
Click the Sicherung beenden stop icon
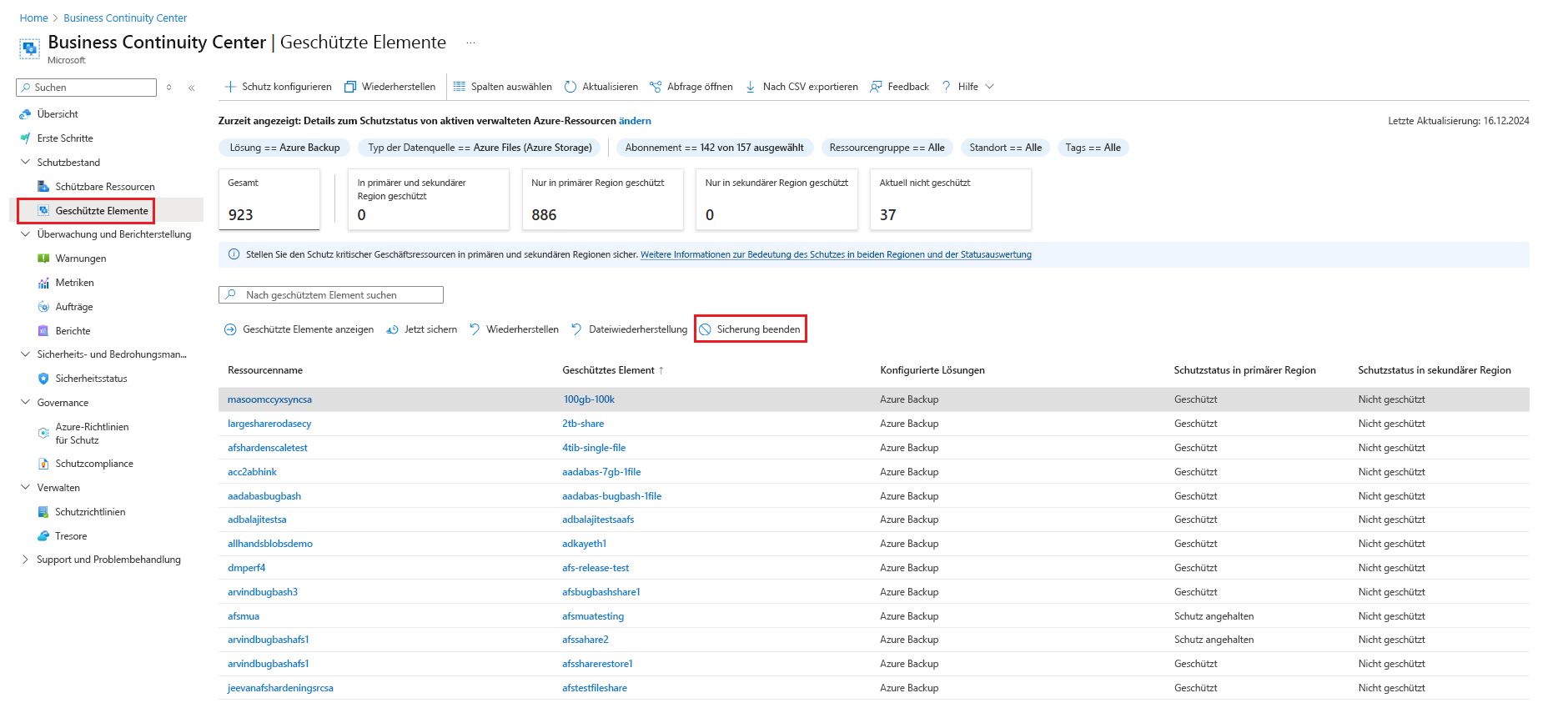tap(706, 329)
